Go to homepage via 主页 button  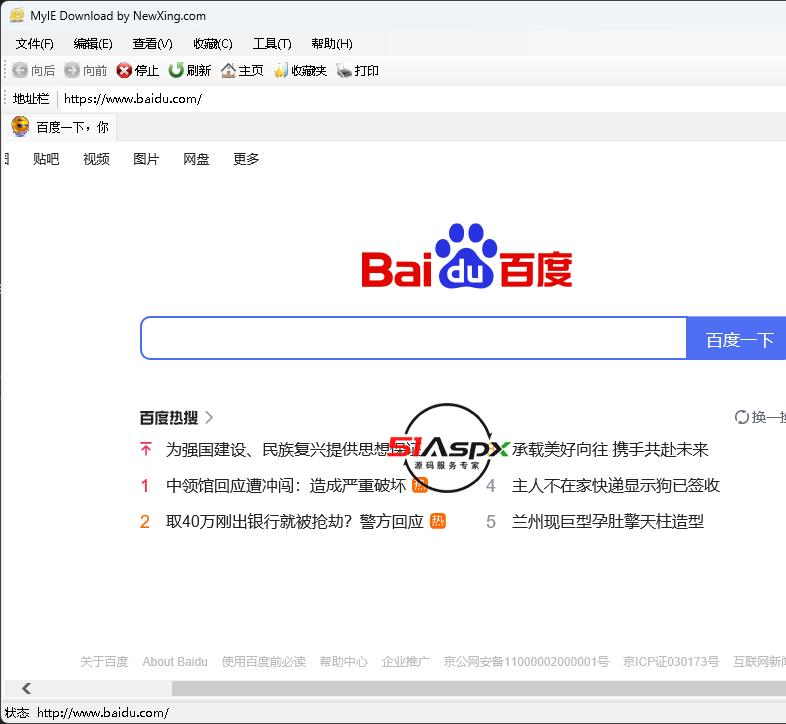click(x=242, y=70)
